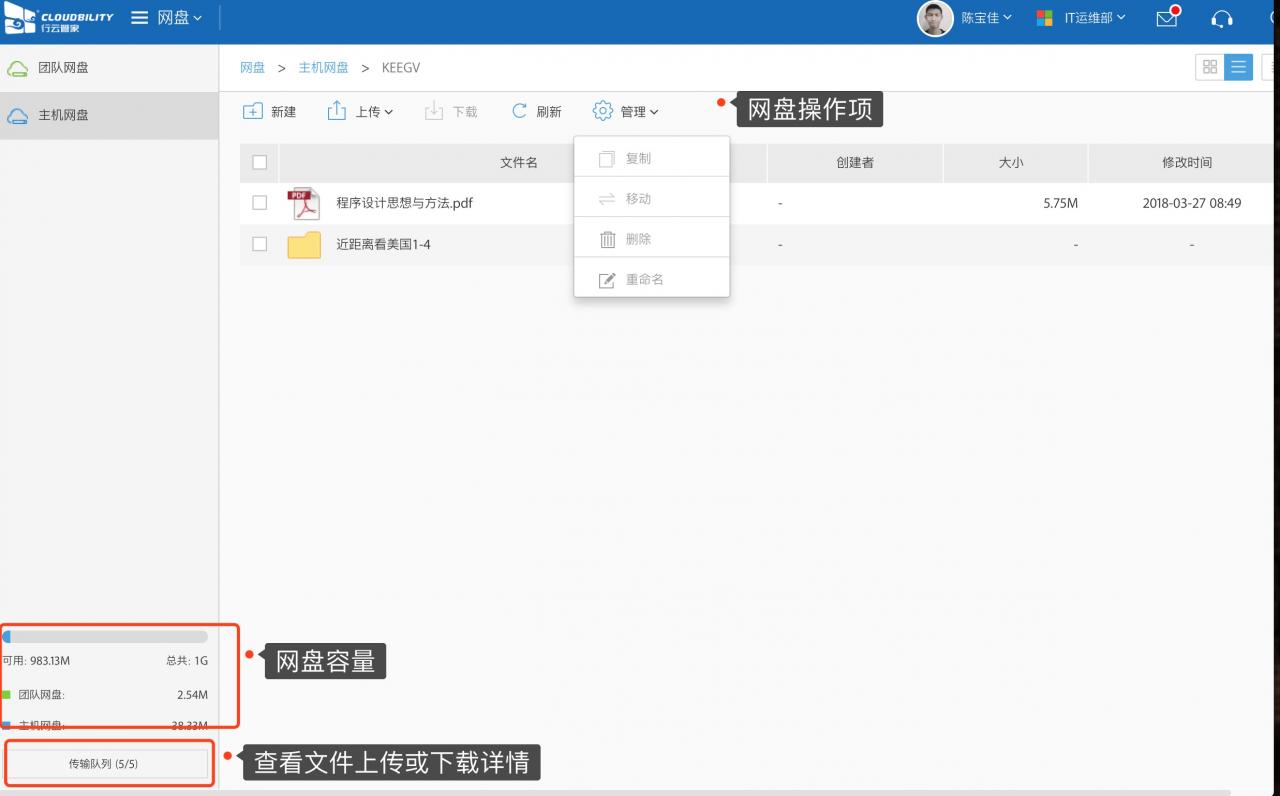1280x796 pixels.
Task: Click the storage capacity usage bar
Action: tap(105, 636)
